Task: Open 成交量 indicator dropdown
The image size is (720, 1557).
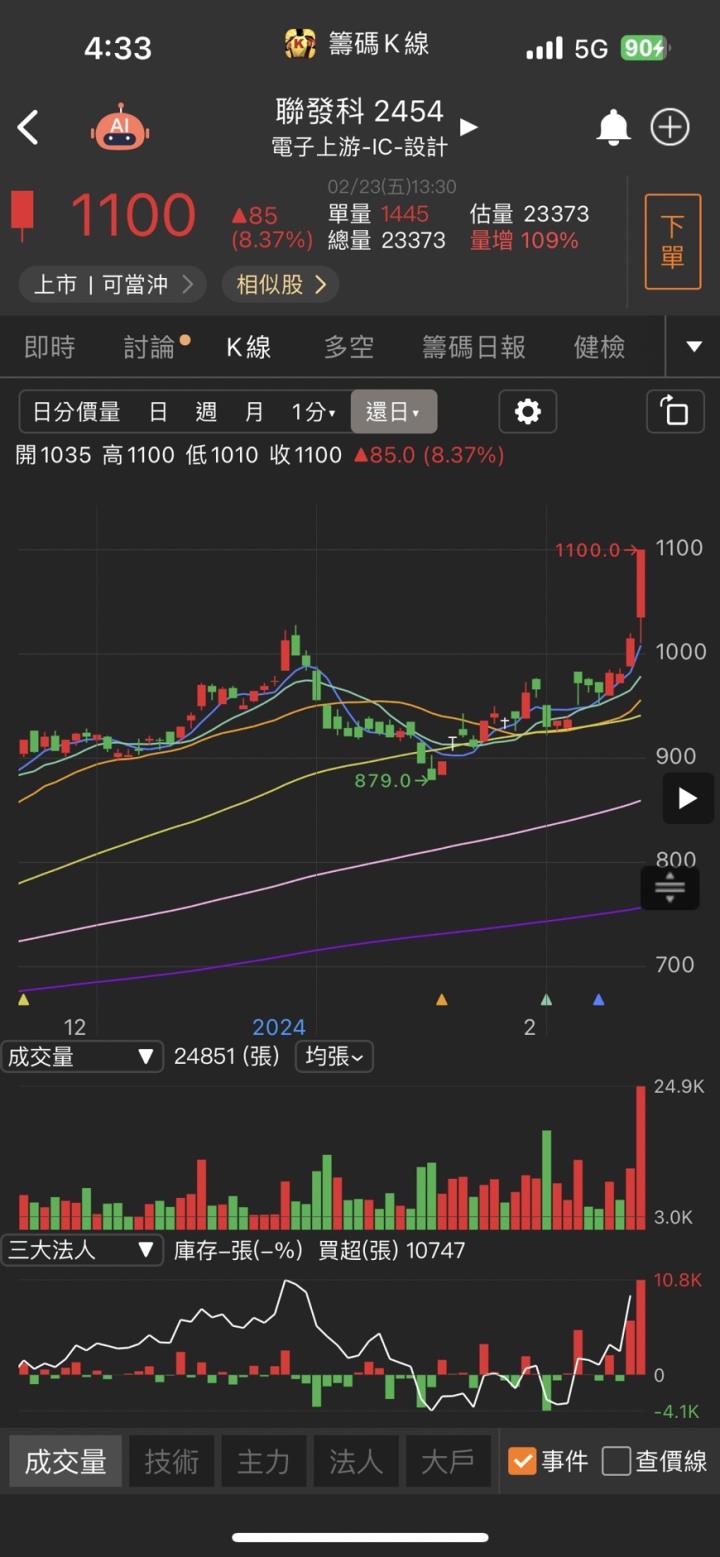Action: pyautogui.click(x=81, y=1056)
